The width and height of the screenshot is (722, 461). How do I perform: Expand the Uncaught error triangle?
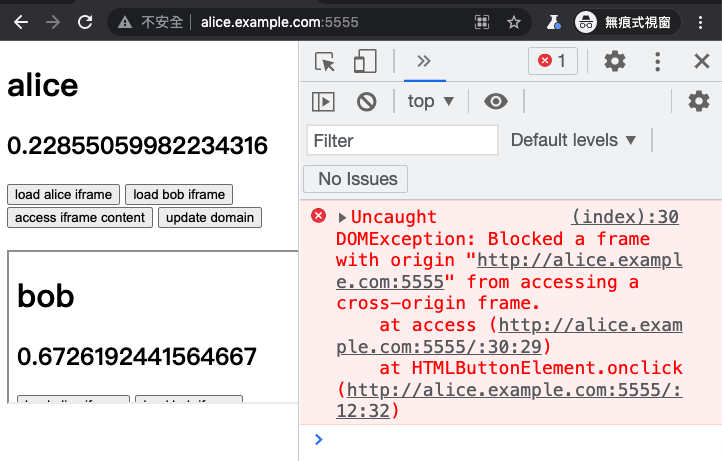[342, 217]
